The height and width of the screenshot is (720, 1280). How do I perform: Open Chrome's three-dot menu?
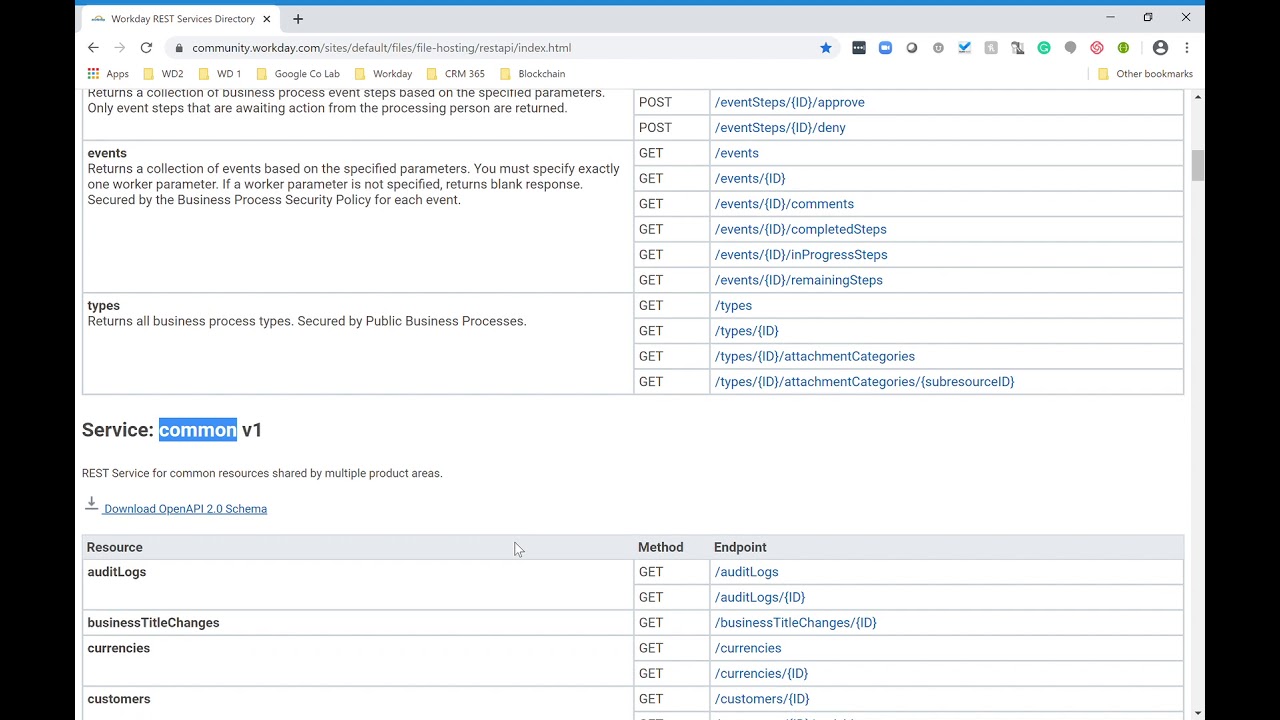[x=1187, y=48]
